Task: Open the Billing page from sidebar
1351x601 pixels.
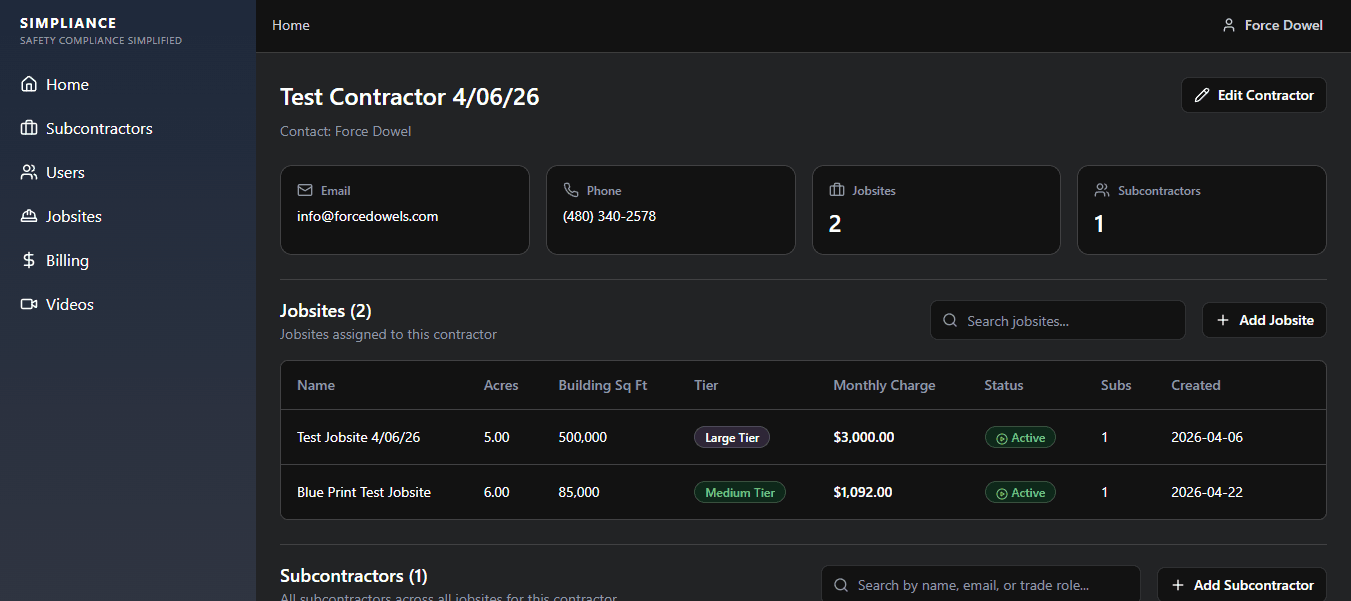Action: (x=128, y=261)
